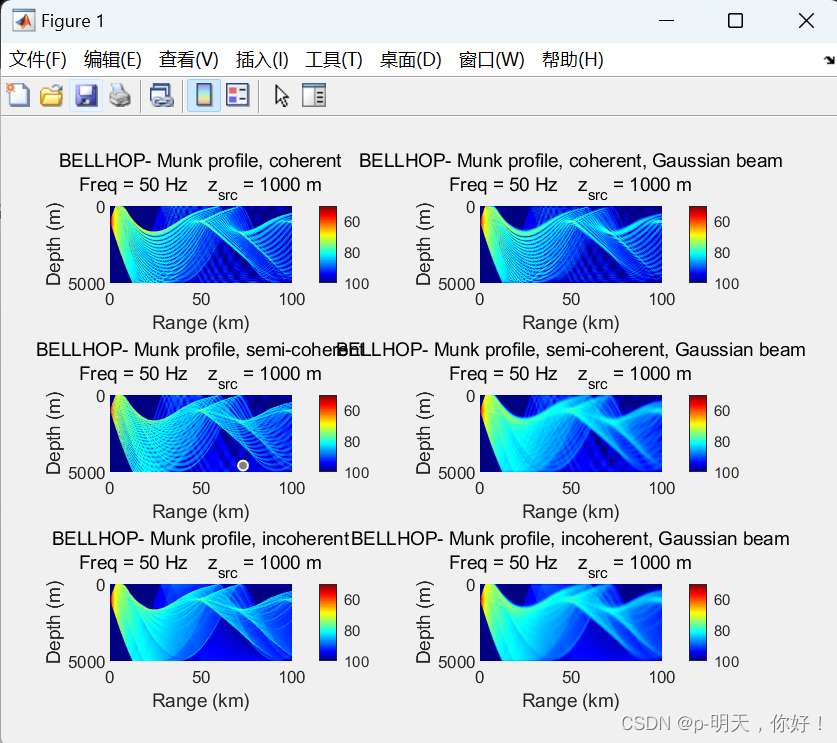Expand the overflow chevron at menu bar right
The height and width of the screenshot is (743, 837).
click(828, 59)
